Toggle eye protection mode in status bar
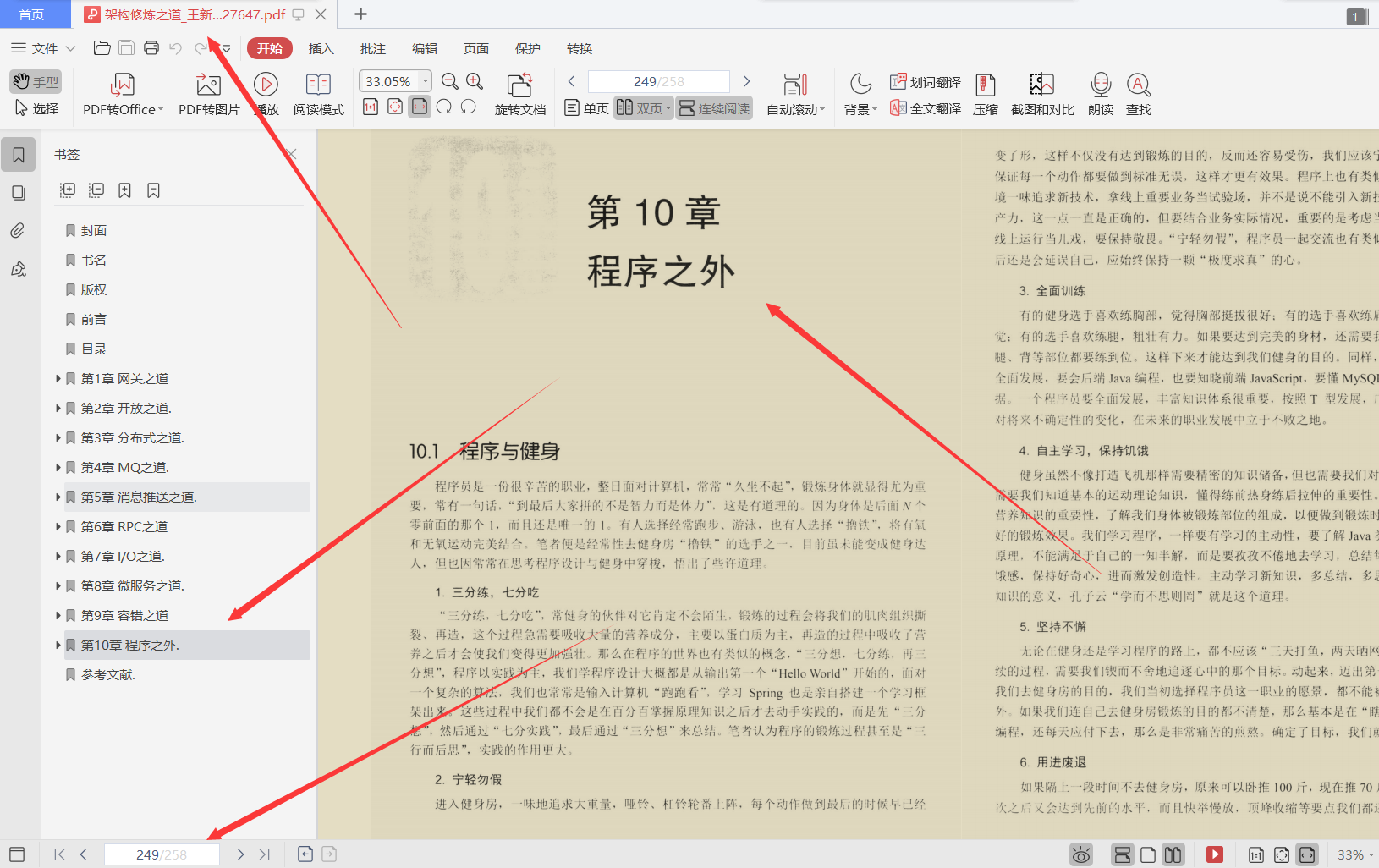The image size is (1379, 868). coord(1081,854)
